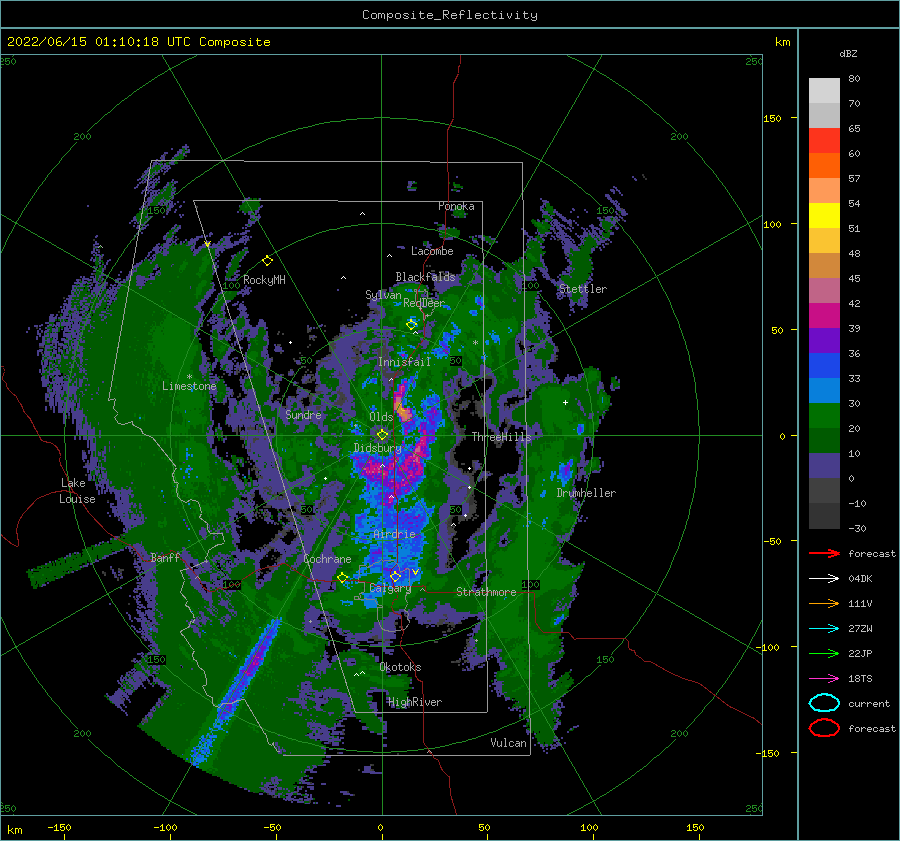Image resolution: width=900 pixels, height=841 pixels.
Task: Select the yellow diamond at the radar center near Olds
Action: 382,435
